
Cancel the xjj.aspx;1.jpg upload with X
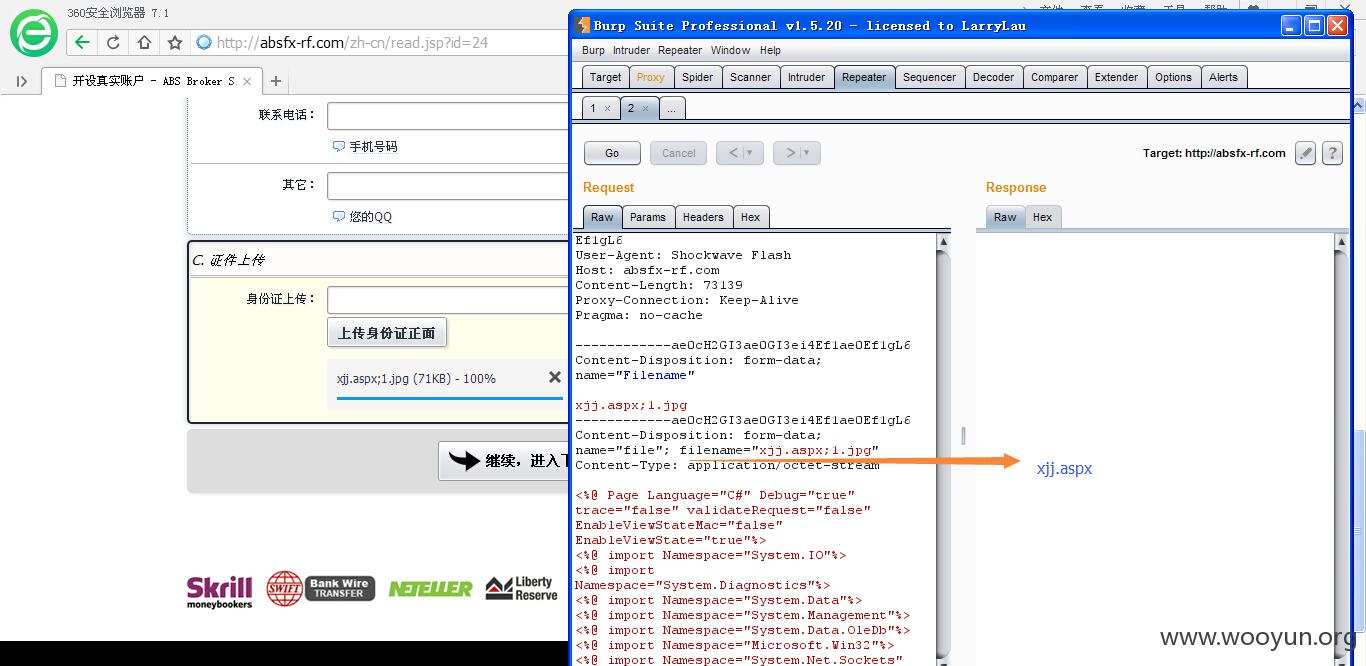555,377
